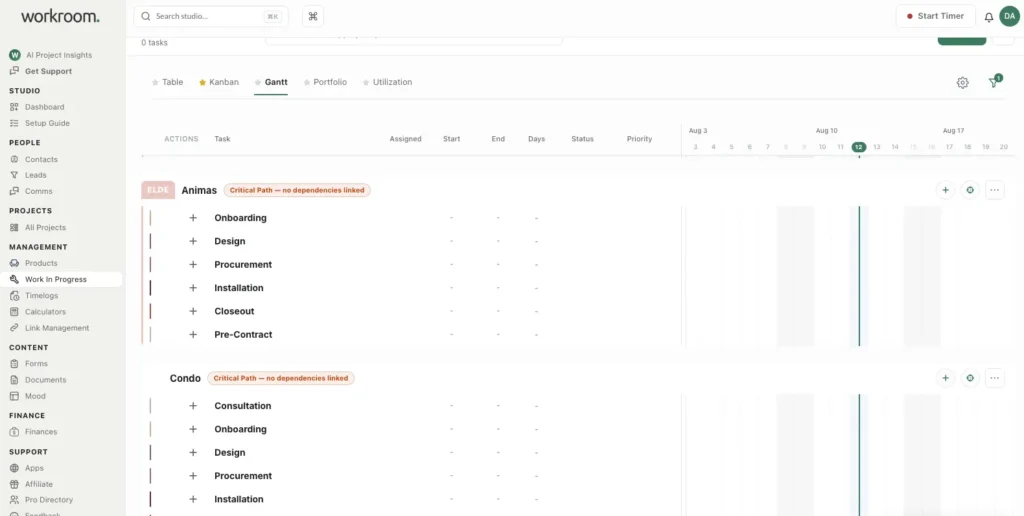
Task: Start the timer
Action: tap(935, 16)
